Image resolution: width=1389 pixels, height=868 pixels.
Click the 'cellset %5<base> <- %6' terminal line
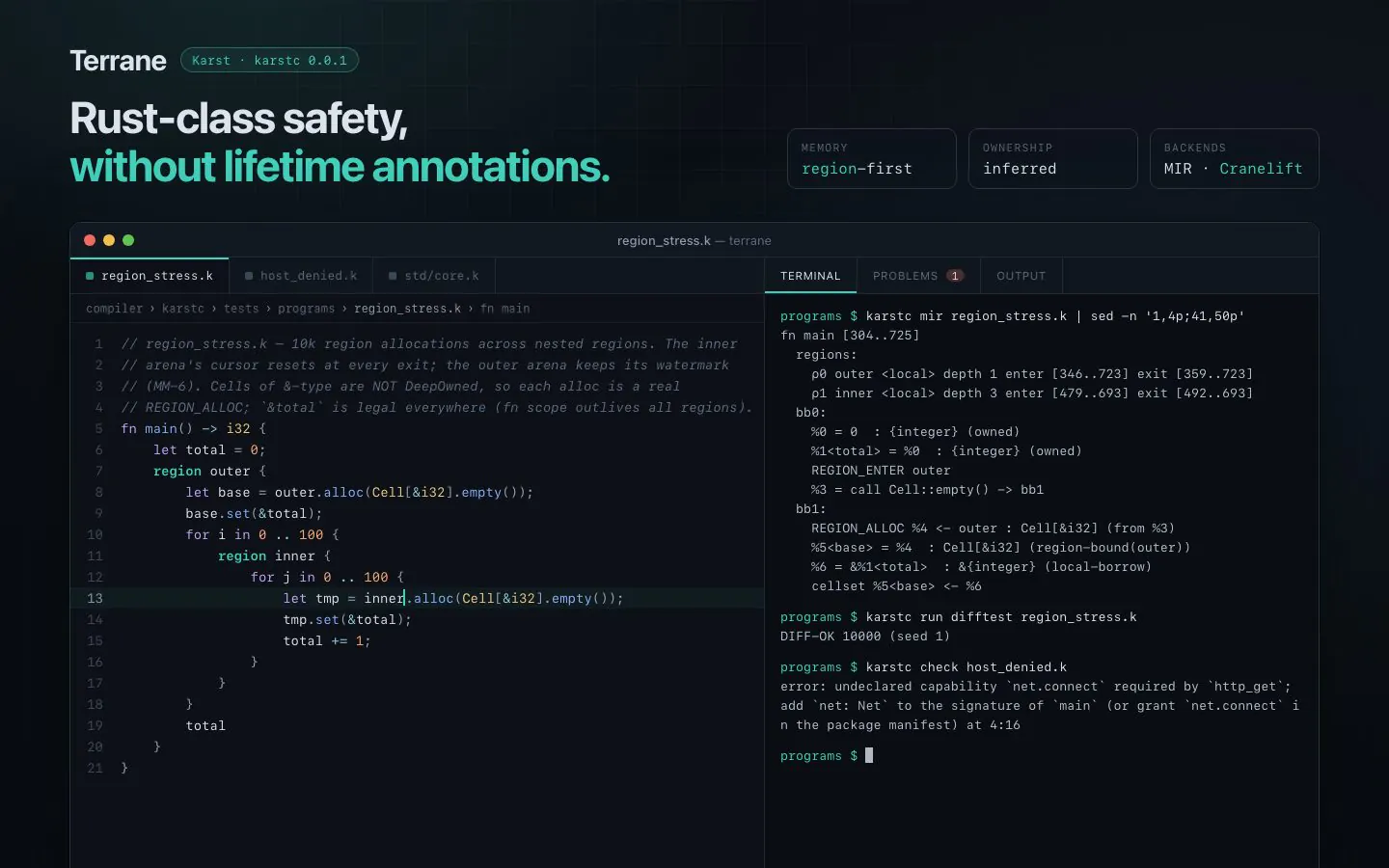[896, 586]
